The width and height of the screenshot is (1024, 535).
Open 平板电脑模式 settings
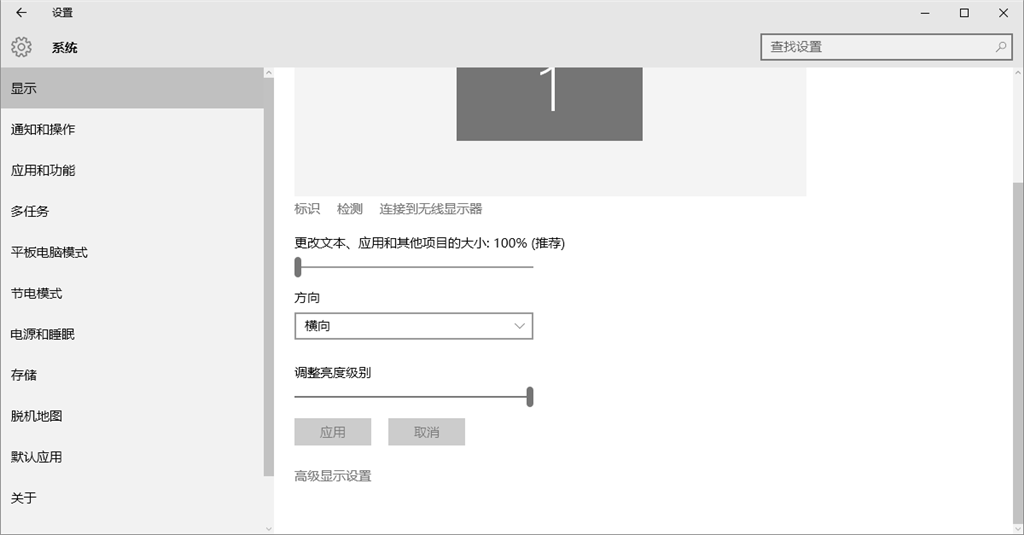click(x=132, y=253)
